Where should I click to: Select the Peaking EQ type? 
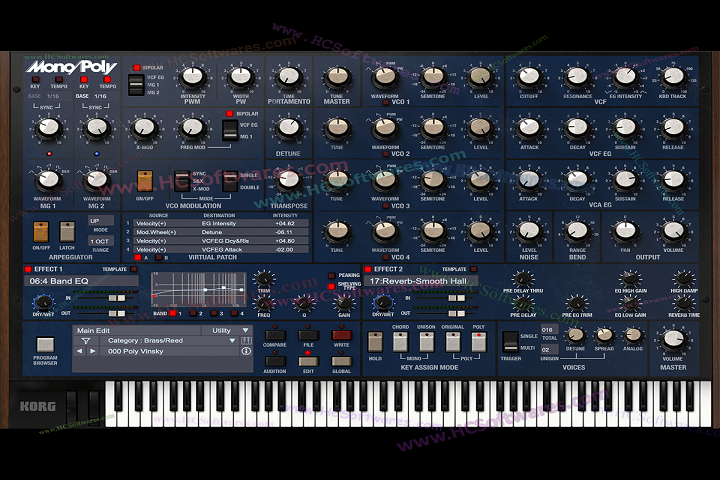coord(331,276)
